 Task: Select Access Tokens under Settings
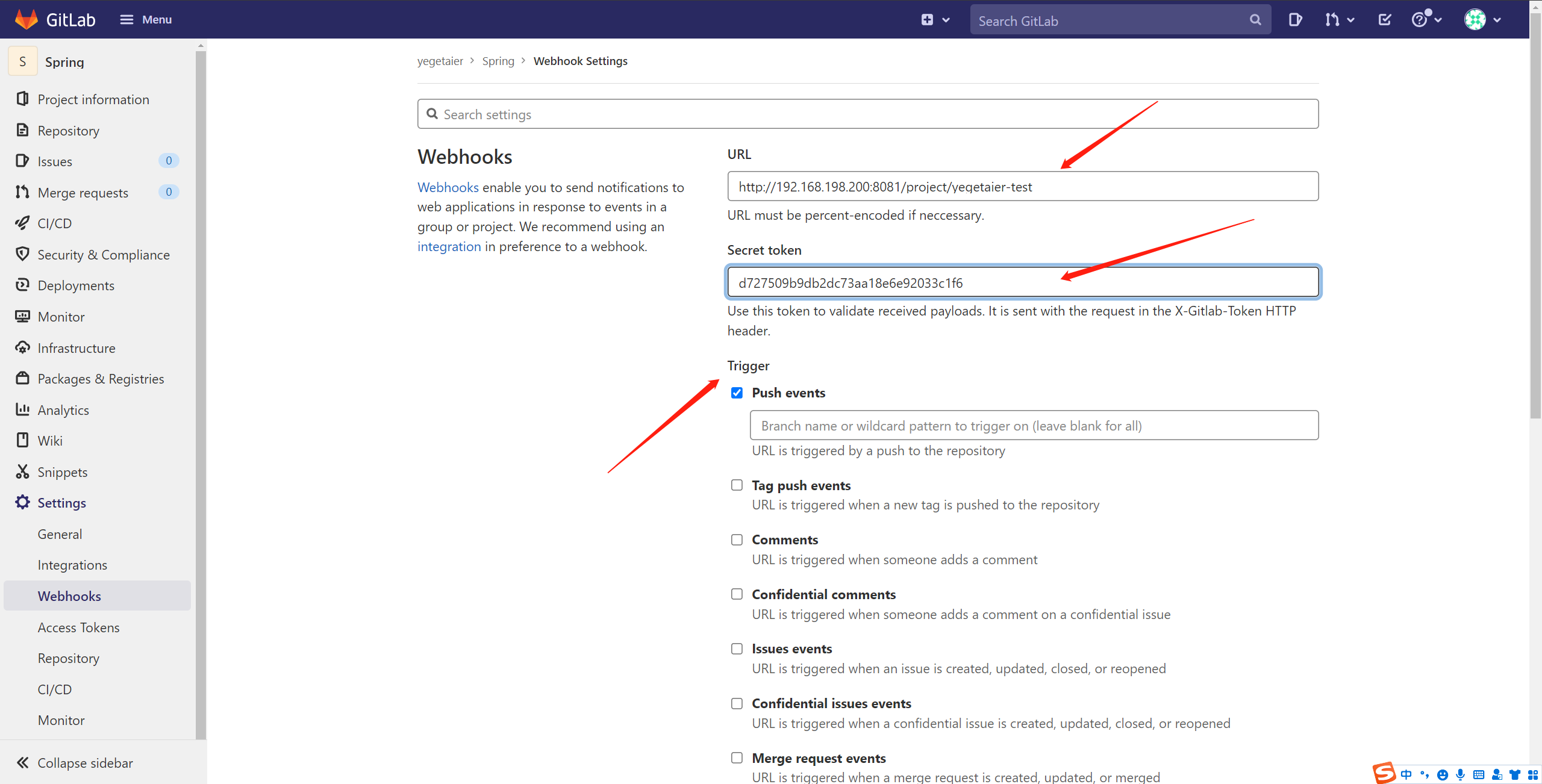click(78, 627)
